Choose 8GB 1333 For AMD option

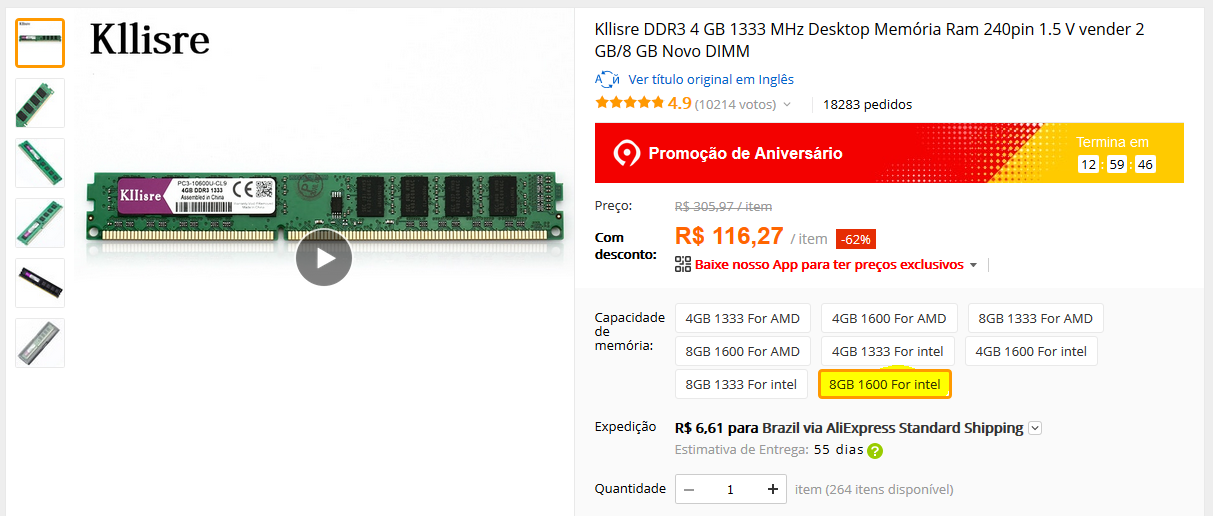(1035, 318)
